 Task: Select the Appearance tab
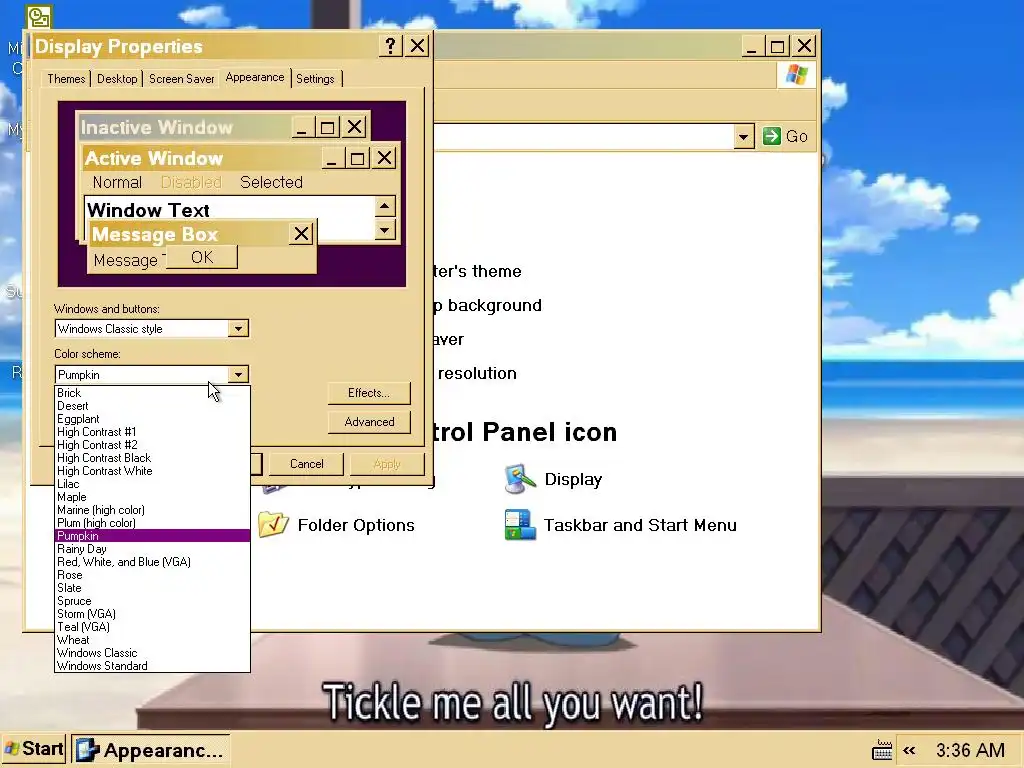coord(255,77)
